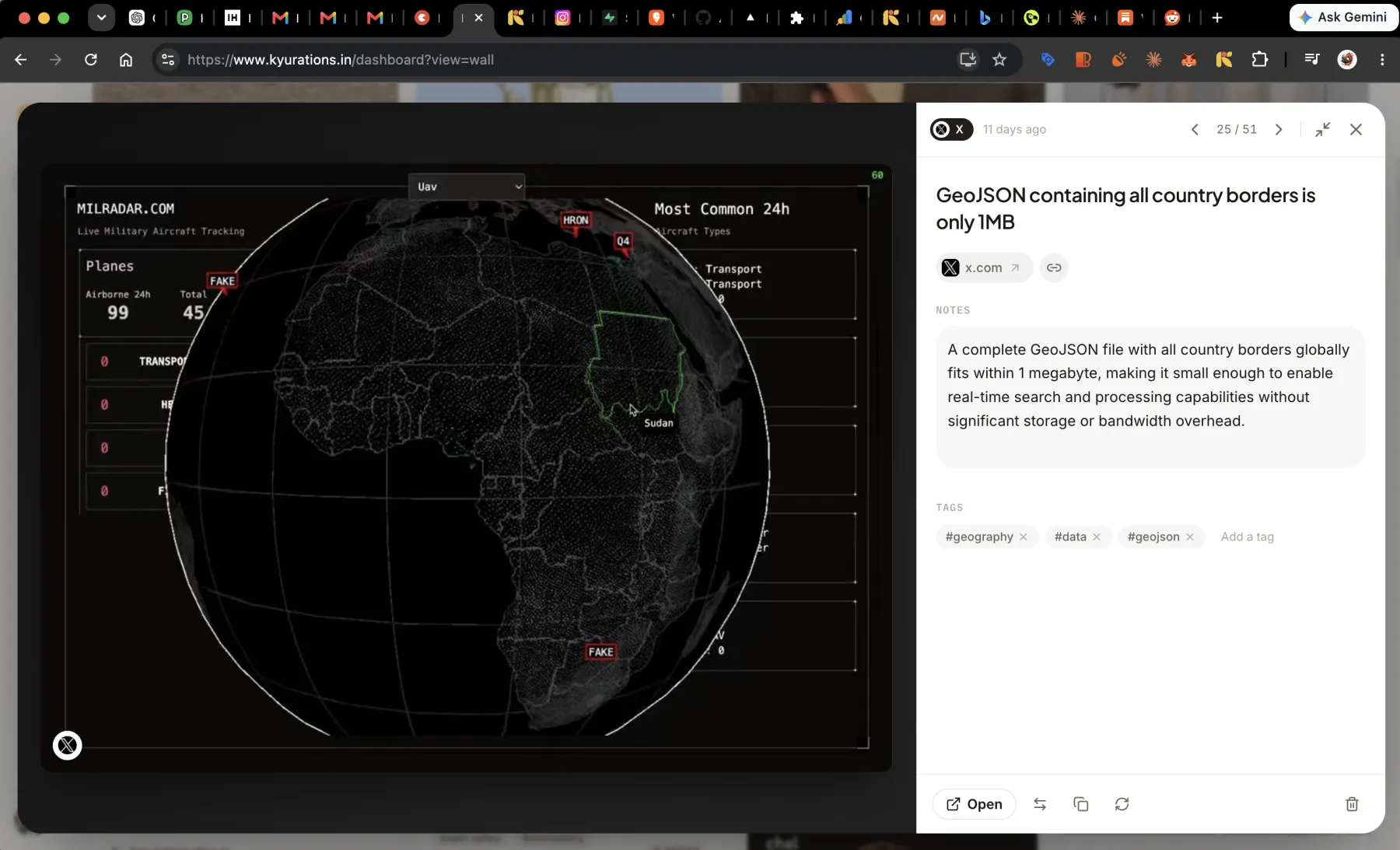The image size is (1400, 850).
Task: Open the Chrome three-dot menu
Action: point(1382,60)
